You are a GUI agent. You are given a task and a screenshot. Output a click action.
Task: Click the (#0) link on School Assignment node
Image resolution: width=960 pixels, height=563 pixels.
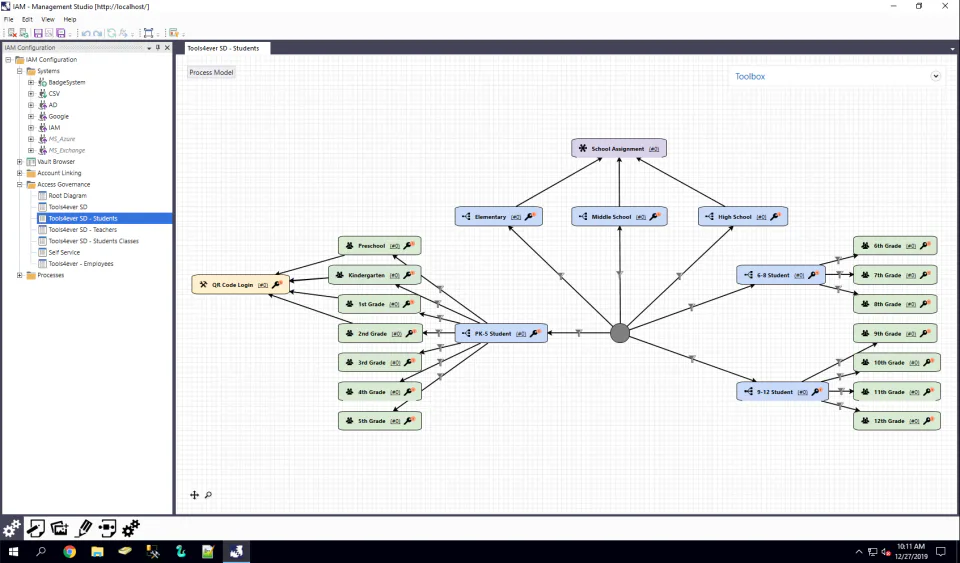coord(654,149)
